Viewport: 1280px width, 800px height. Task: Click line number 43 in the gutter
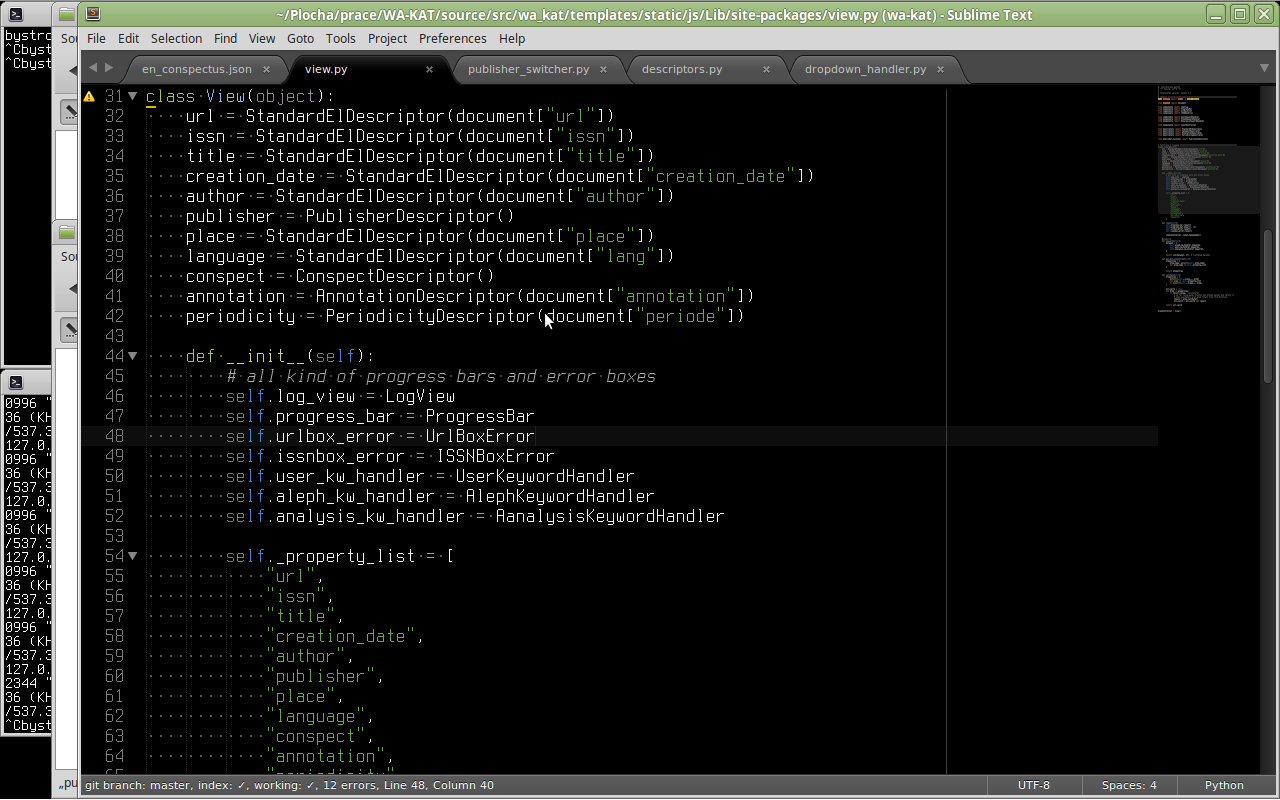coord(114,336)
